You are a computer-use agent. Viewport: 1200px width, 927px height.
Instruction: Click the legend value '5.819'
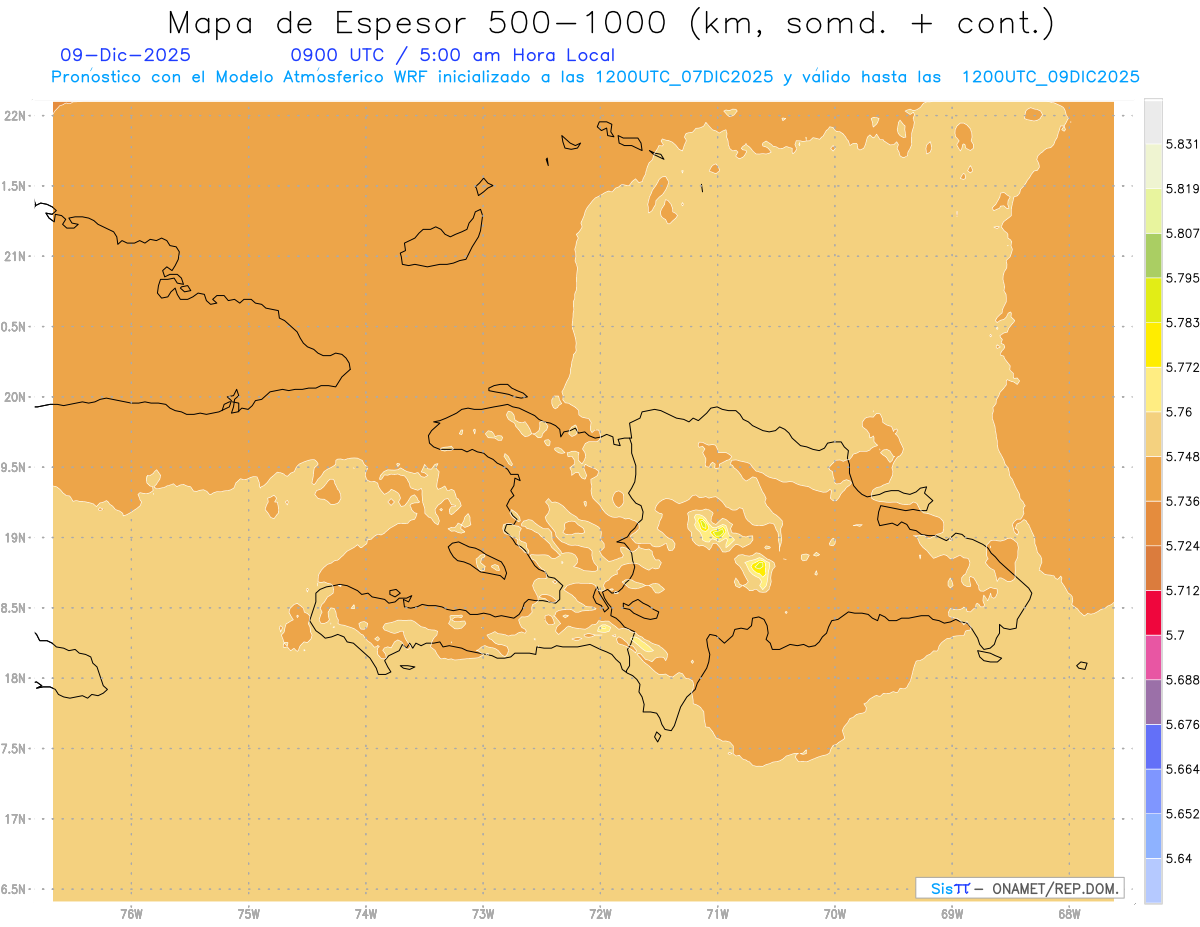(1183, 188)
